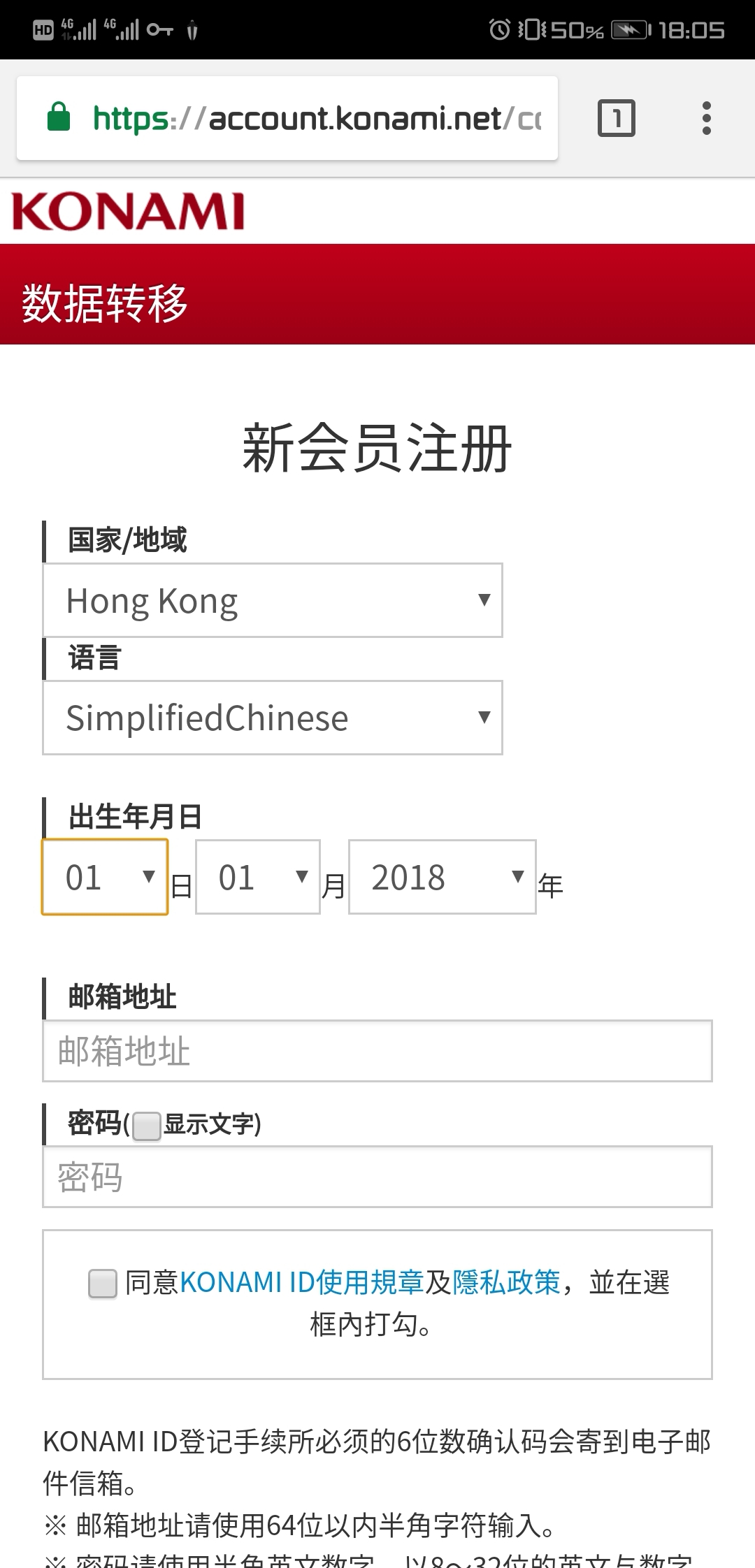Image resolution: width=755 pixels, height=1568 pixels.
Task: Open the birth month dropdown
Action: pos(257,878)
